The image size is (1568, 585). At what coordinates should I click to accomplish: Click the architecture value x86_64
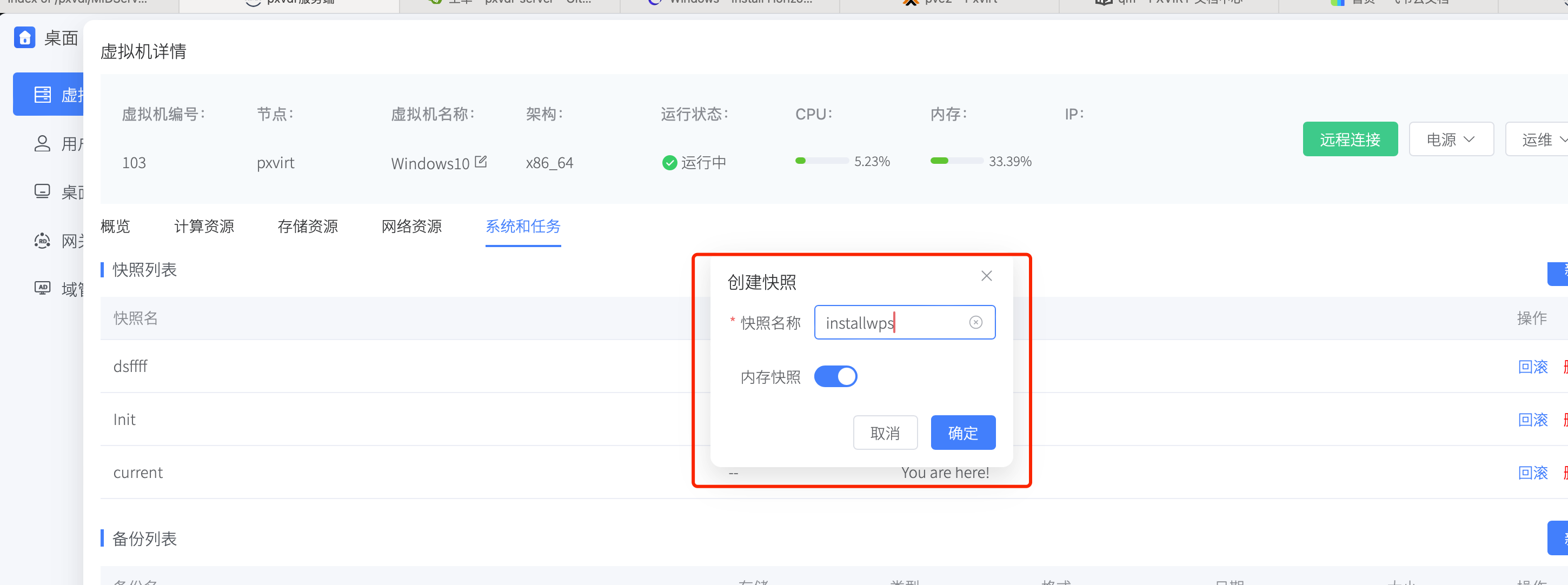pos(550,163)
